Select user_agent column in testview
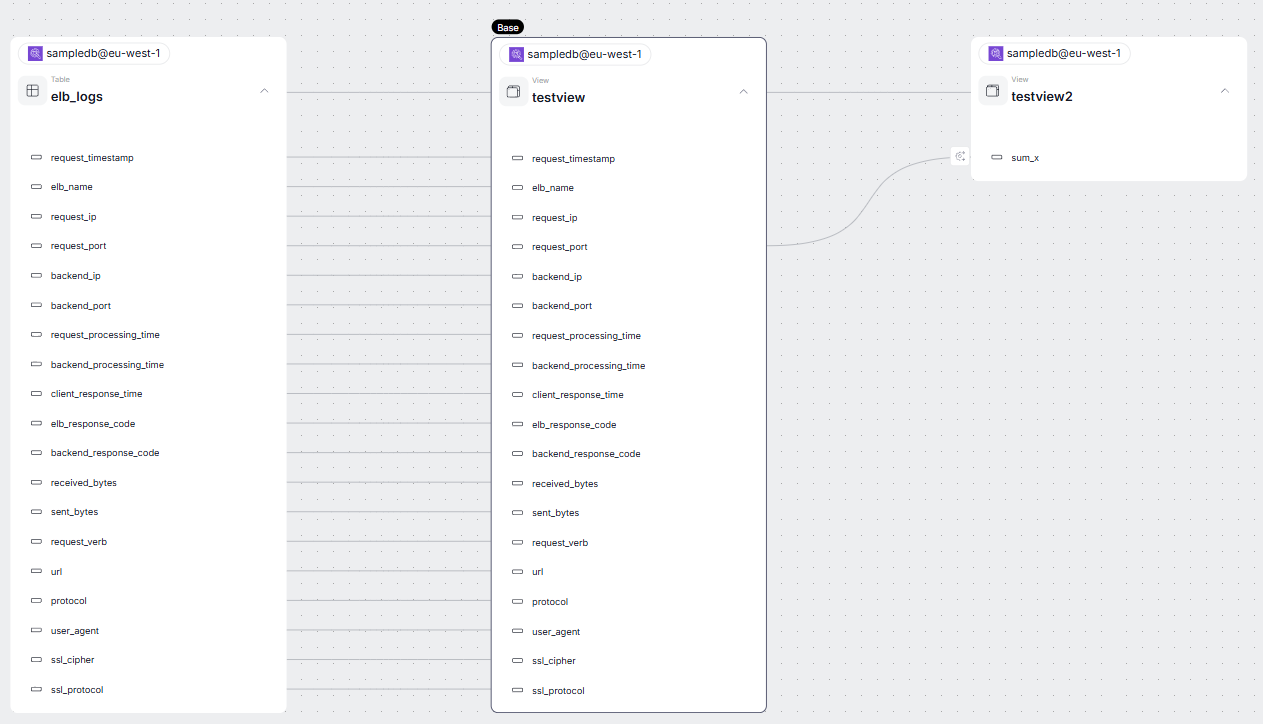 tap(556, 632)
